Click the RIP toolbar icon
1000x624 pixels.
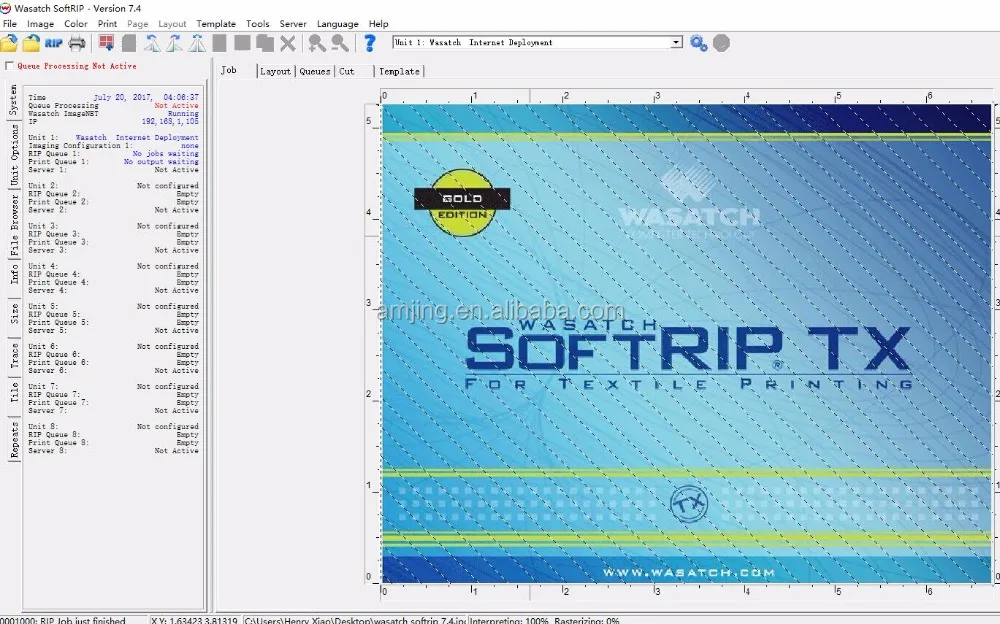click(x=53, y=43)
